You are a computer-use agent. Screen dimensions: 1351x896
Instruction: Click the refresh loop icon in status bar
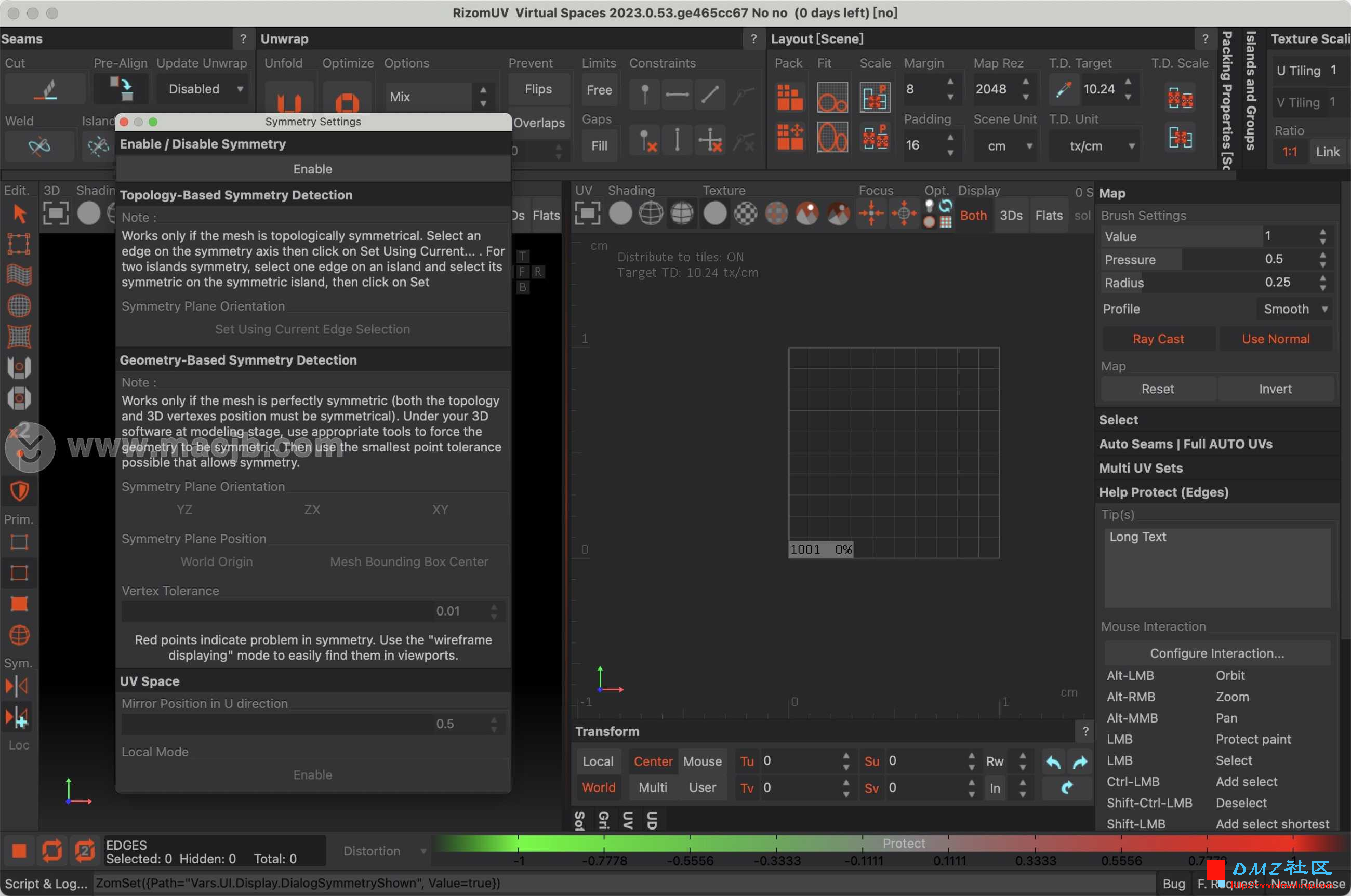point(52,851)
